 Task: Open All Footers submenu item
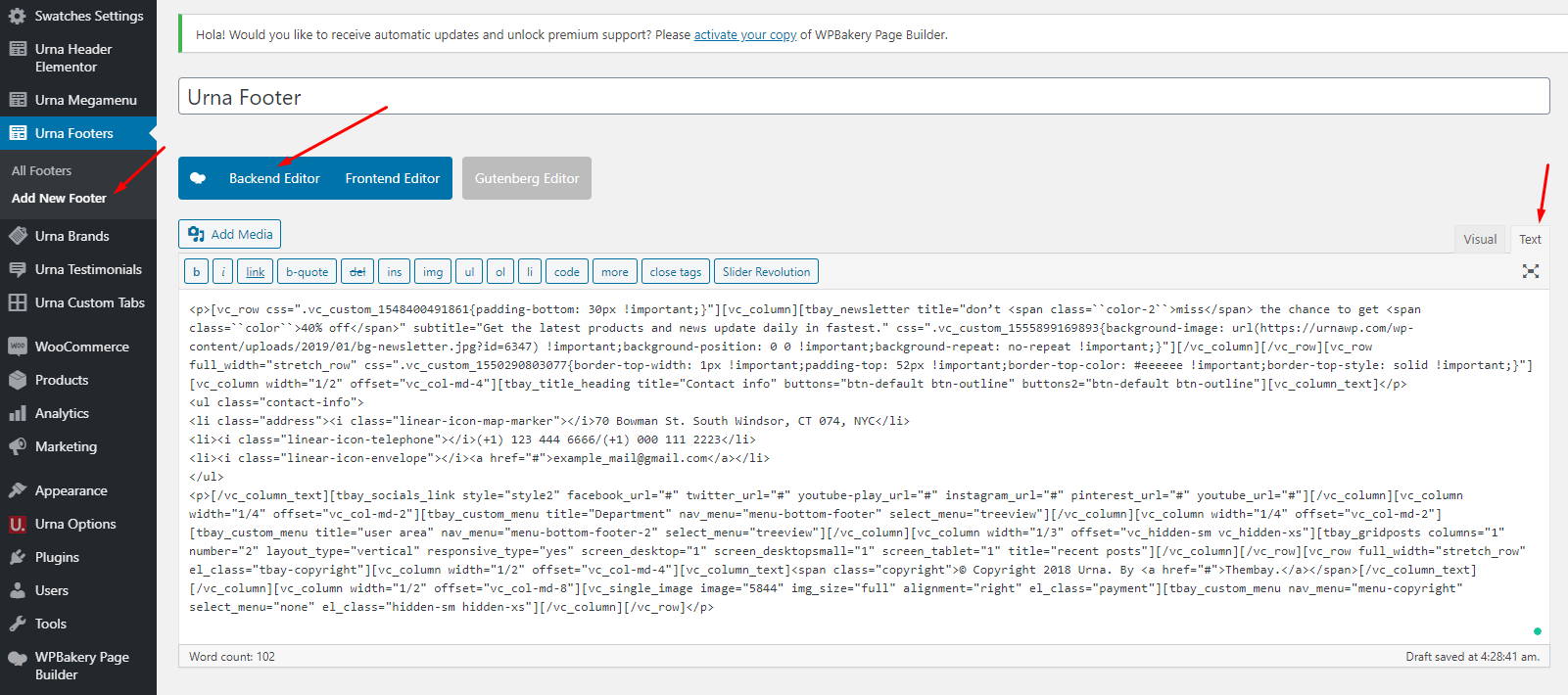coord(41,170)
